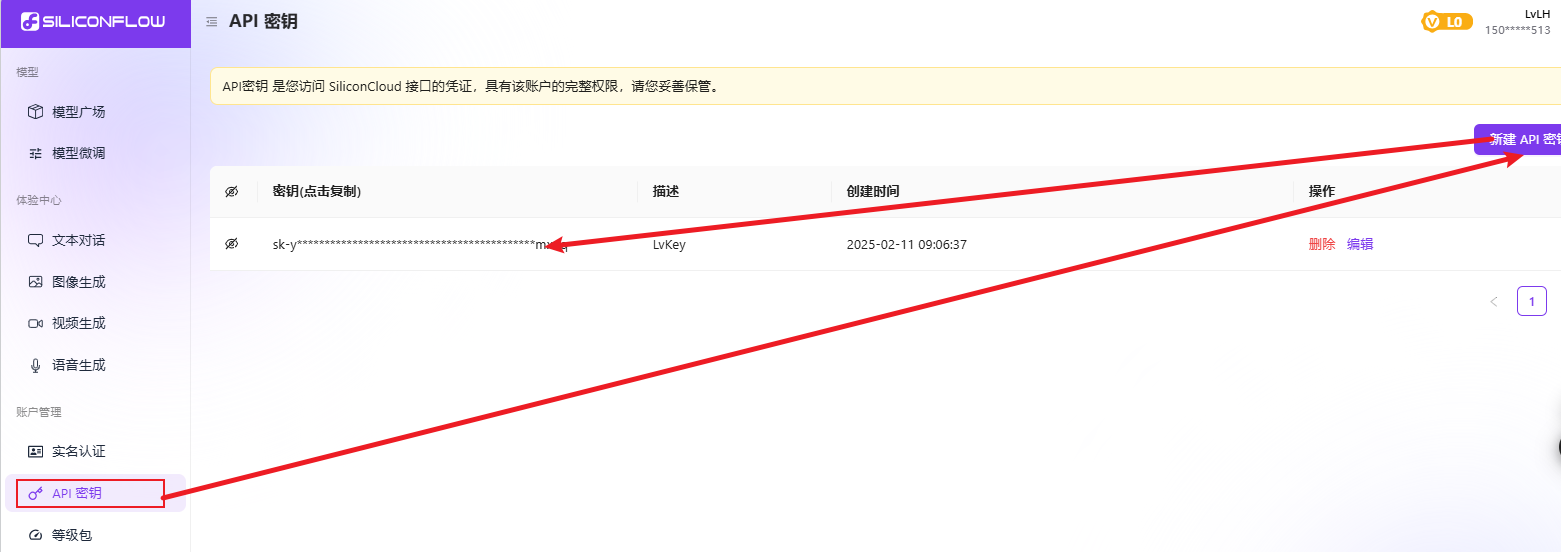The height and width of the screenshot is (552, 1561).
Task: Click the 2025-02-11 09:06:37 timestamp
Action: [906, 244]
